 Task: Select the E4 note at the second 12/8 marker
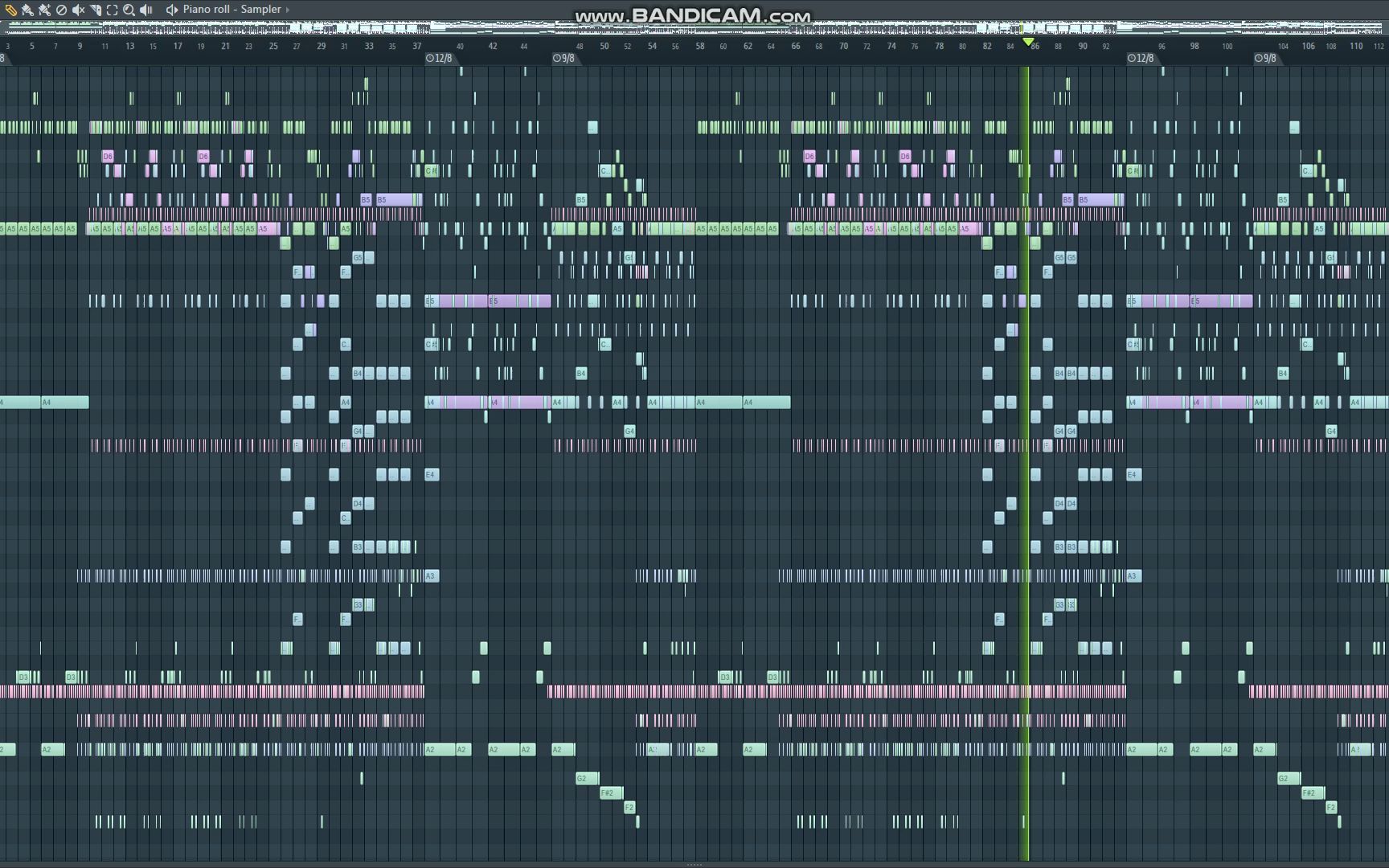click(1133, 474)
